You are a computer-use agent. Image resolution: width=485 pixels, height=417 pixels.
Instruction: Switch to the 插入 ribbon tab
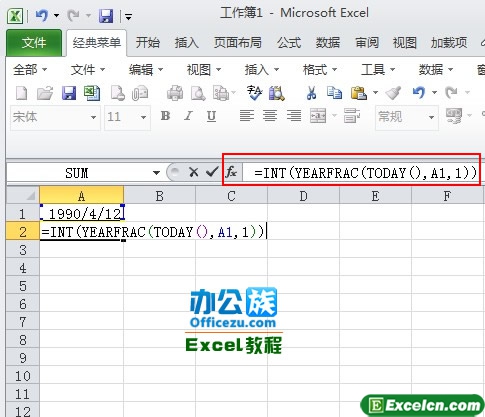click(187, 43)
